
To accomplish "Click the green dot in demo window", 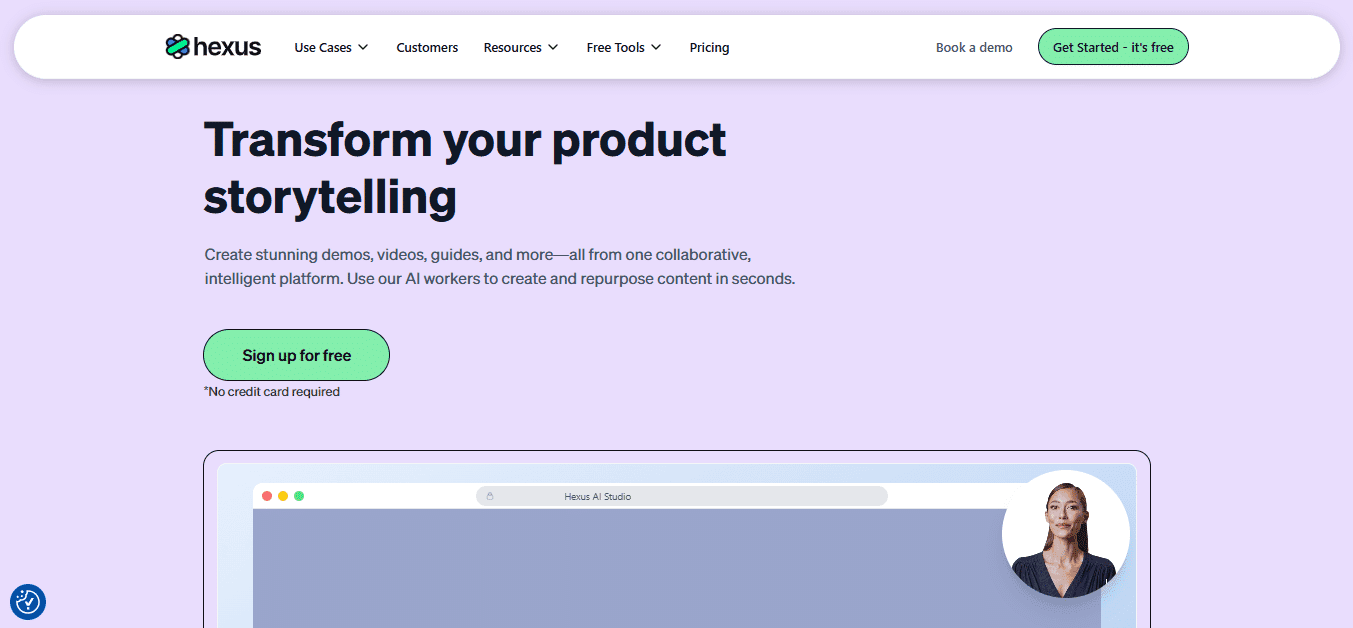I will click(299, 496).
